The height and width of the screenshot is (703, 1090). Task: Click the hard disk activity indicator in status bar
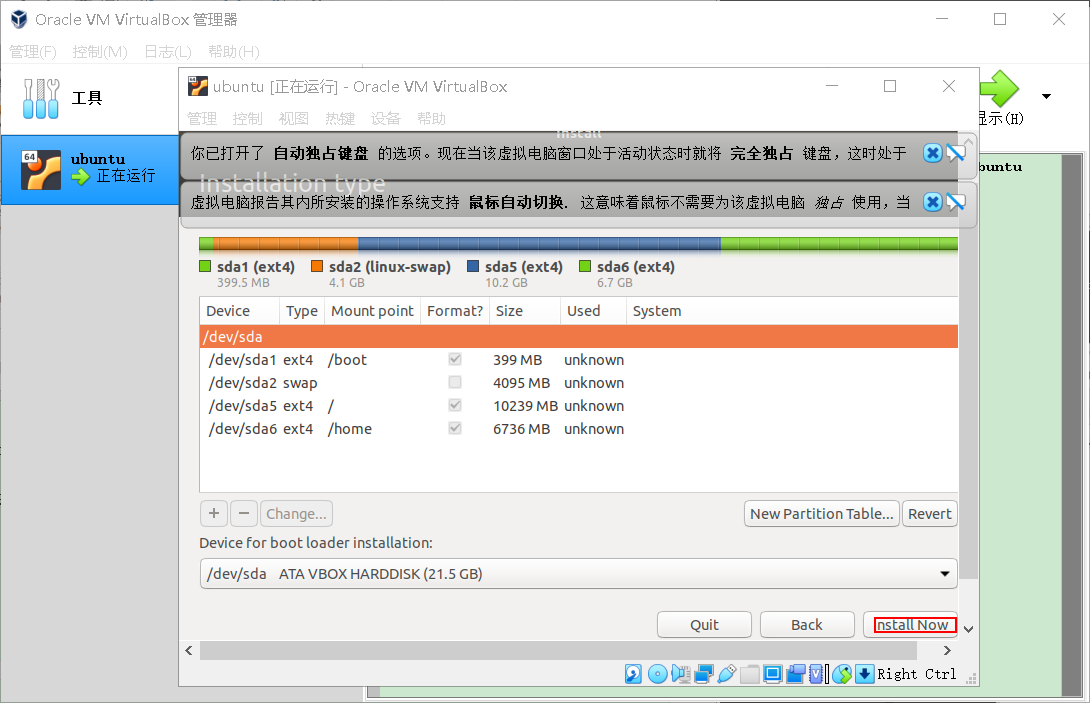coord(633,674)
